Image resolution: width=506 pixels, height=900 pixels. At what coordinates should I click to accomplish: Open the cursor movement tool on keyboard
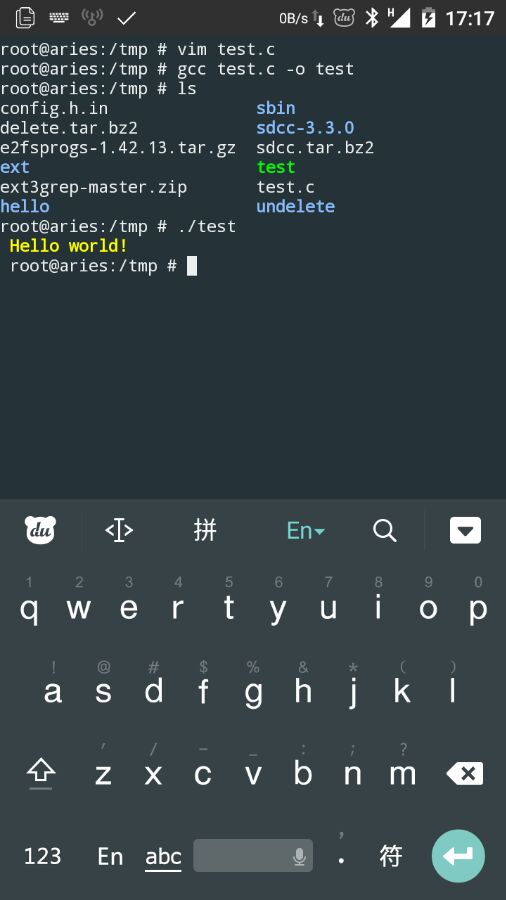pos(119,530)
